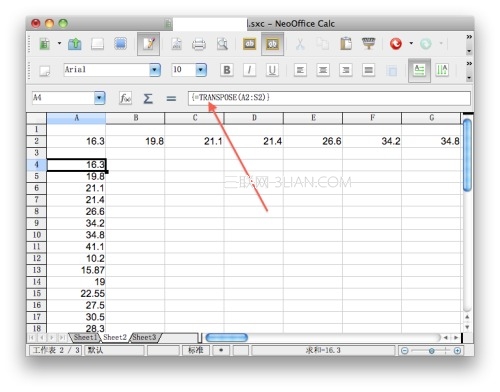
Task: Click the last sheet navigation arrow
Action: point(62,338)
